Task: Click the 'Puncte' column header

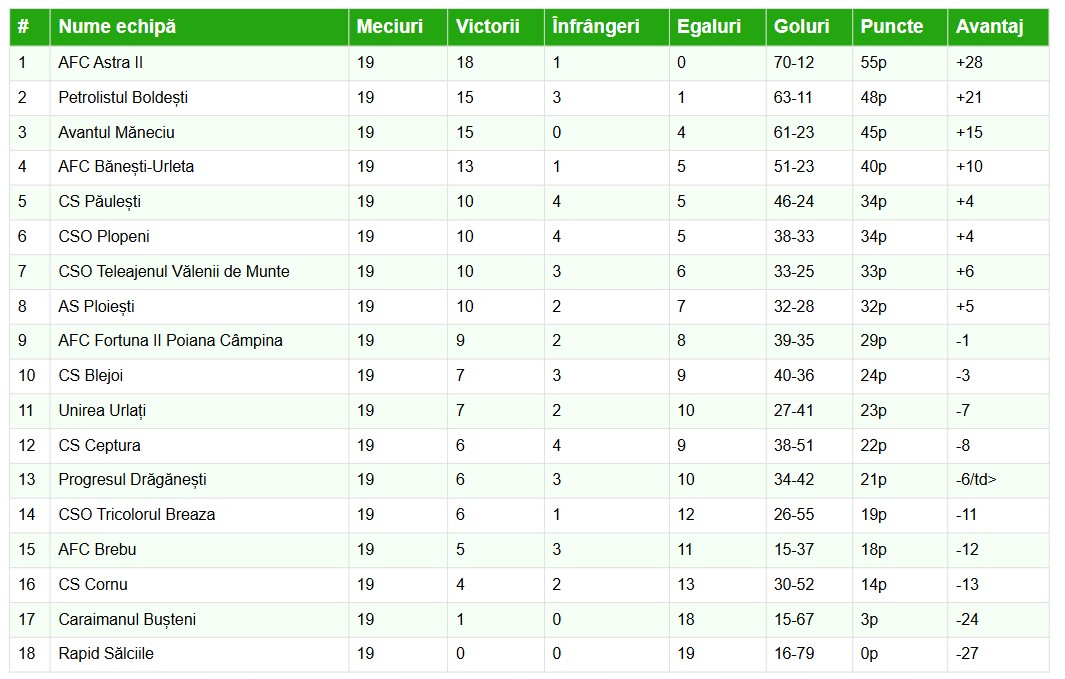Action: (892, 27)
